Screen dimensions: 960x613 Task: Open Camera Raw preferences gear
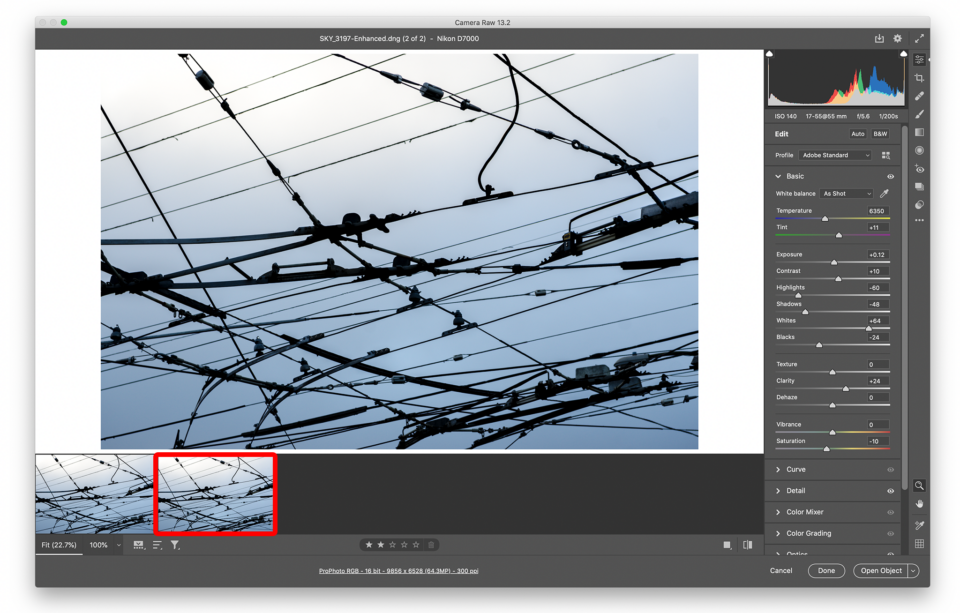click(897, 39)
